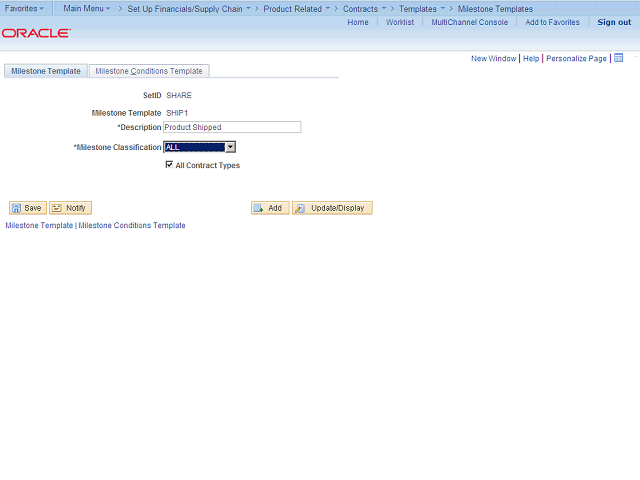This screenshot has height=480, width=640.
Task: Open the Worklist link
Action: tap(400, 22)
